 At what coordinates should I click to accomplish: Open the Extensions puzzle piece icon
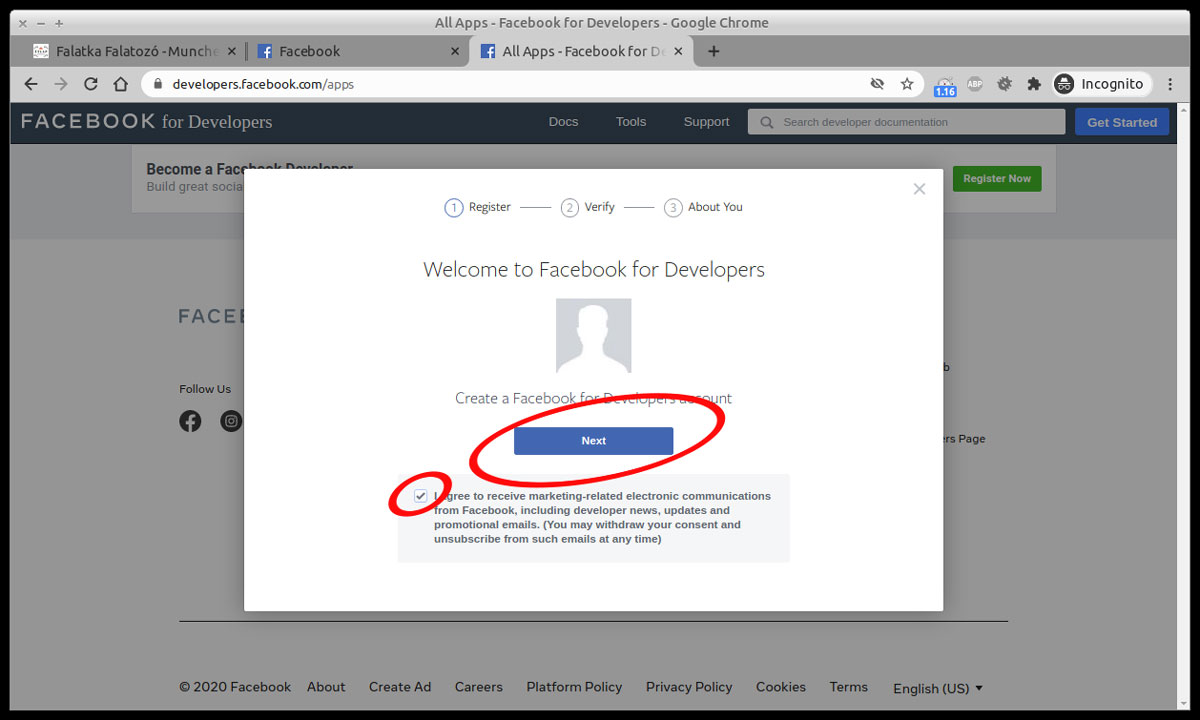coord(1034,84)
